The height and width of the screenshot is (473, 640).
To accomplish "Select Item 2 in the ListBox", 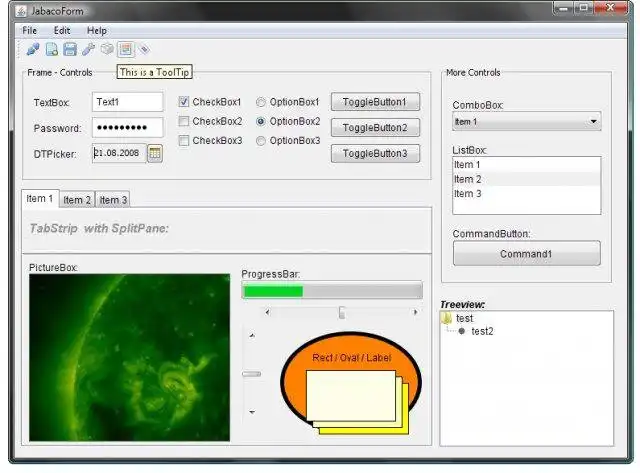I will pyautogui.click(x=527, y=179).
